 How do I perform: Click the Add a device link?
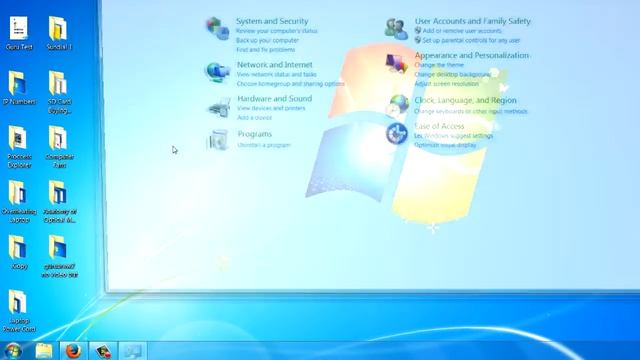point(255,118)
